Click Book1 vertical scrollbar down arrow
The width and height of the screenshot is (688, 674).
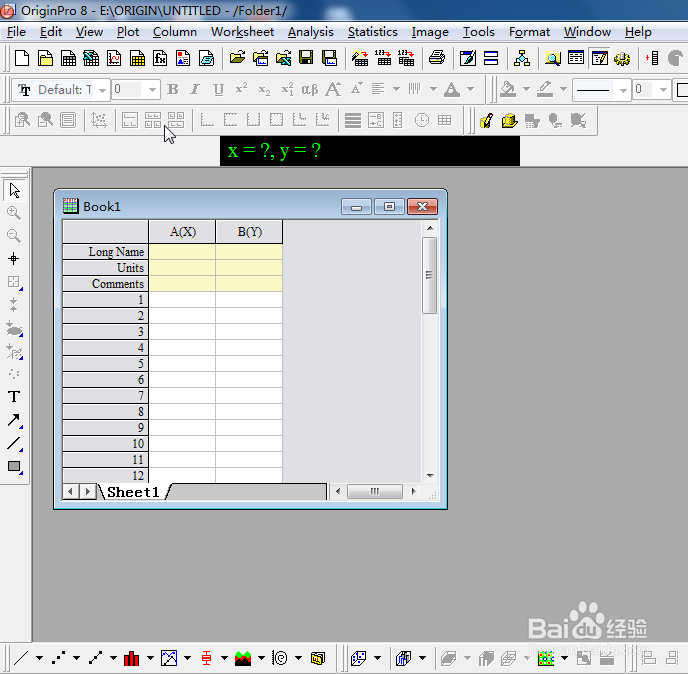tap(430, 476)
